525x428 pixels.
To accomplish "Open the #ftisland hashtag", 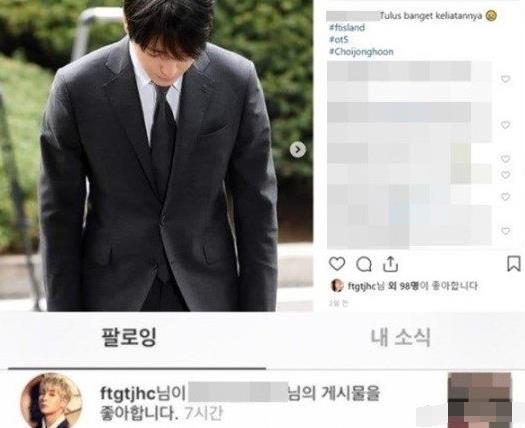I will pos(347,28).
